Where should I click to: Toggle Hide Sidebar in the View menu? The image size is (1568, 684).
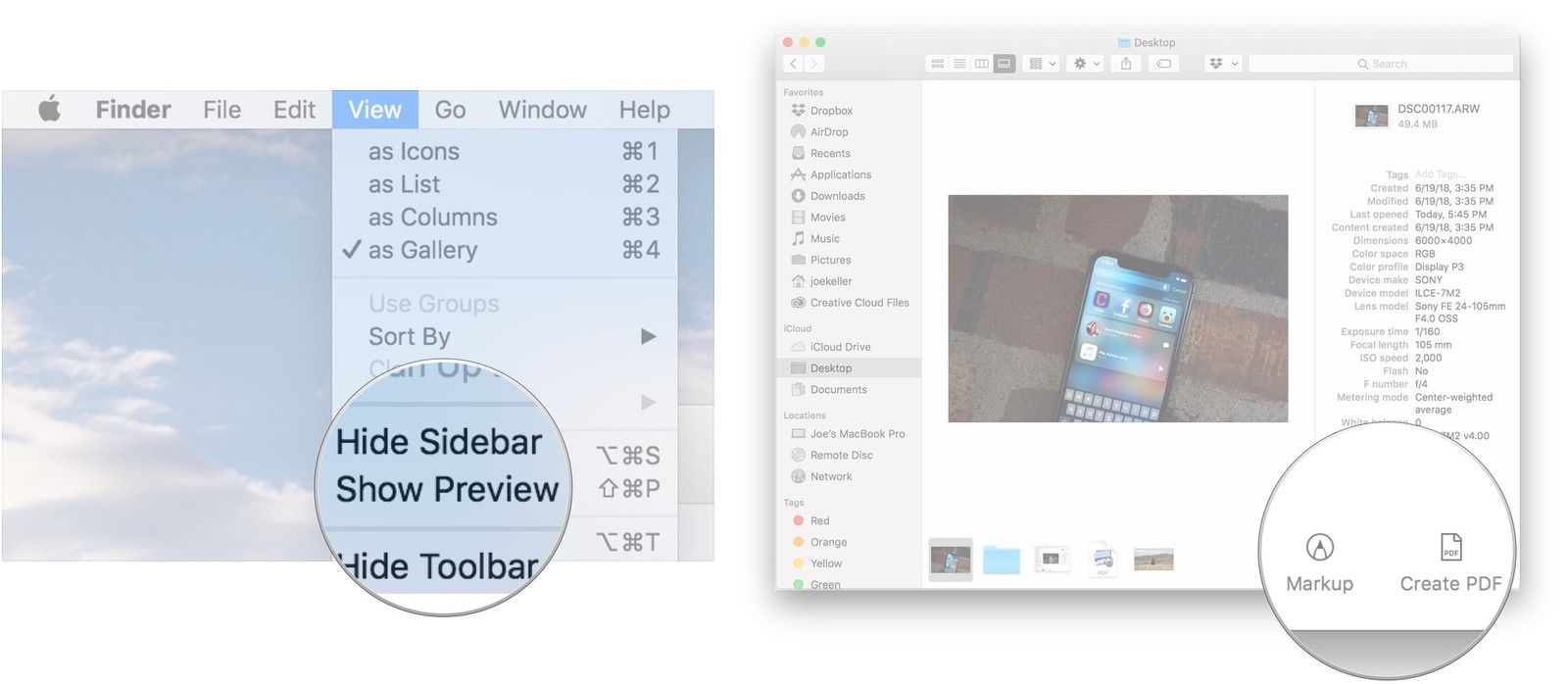tap(438, 443)
